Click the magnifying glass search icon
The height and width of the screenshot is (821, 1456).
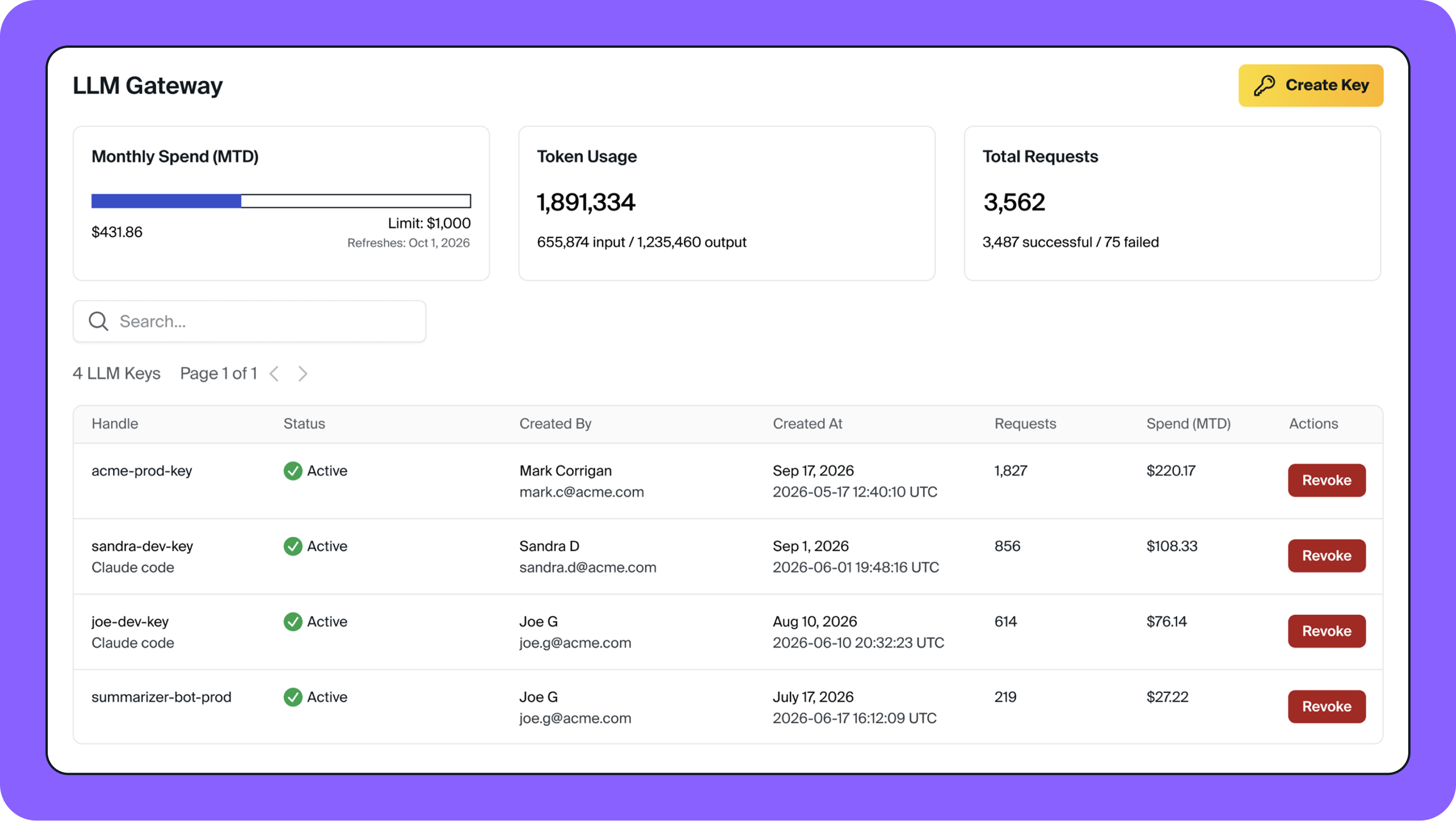click(x=98, y=321)
